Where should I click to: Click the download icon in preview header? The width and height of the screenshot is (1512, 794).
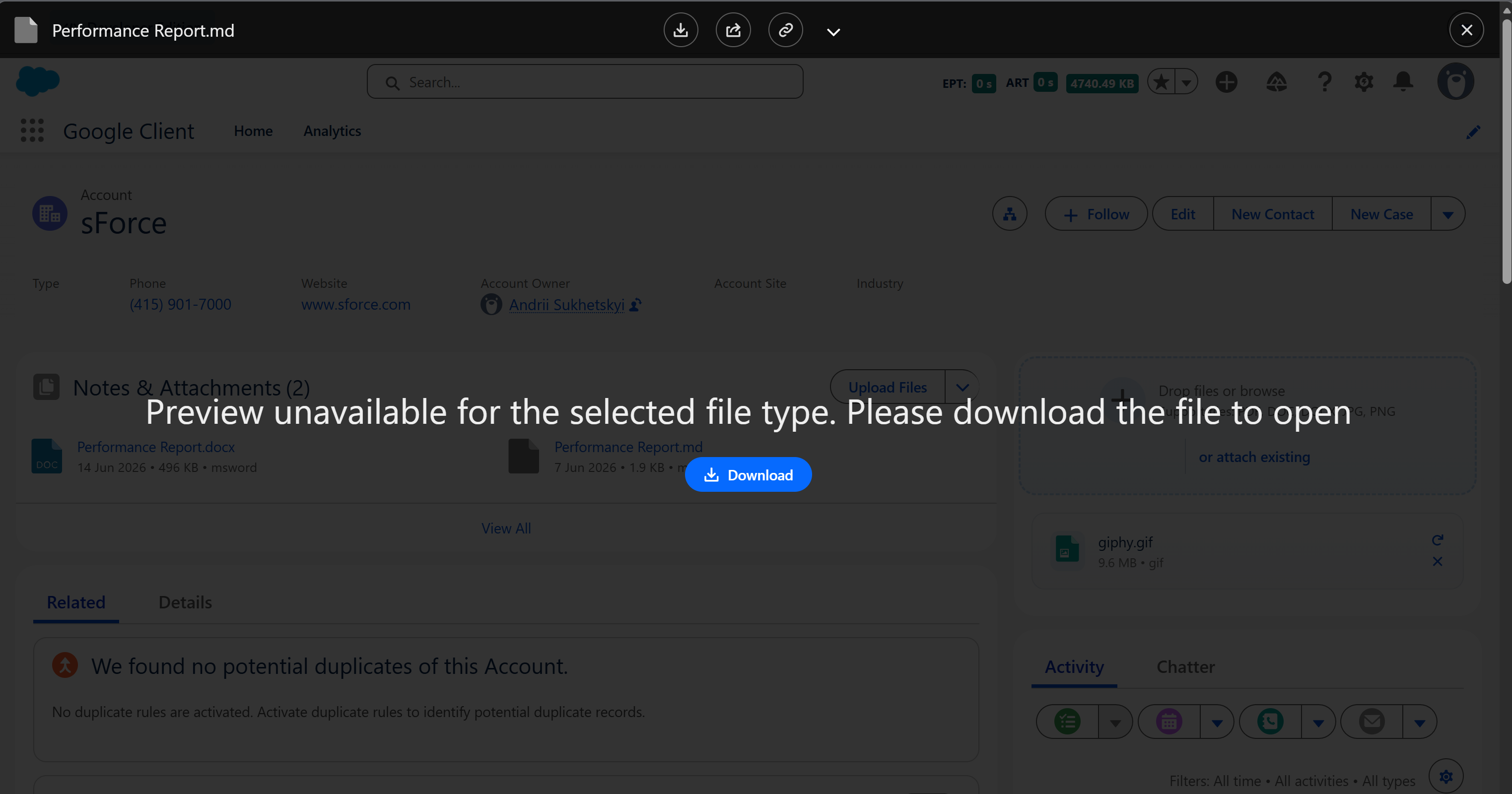point(680,30)
